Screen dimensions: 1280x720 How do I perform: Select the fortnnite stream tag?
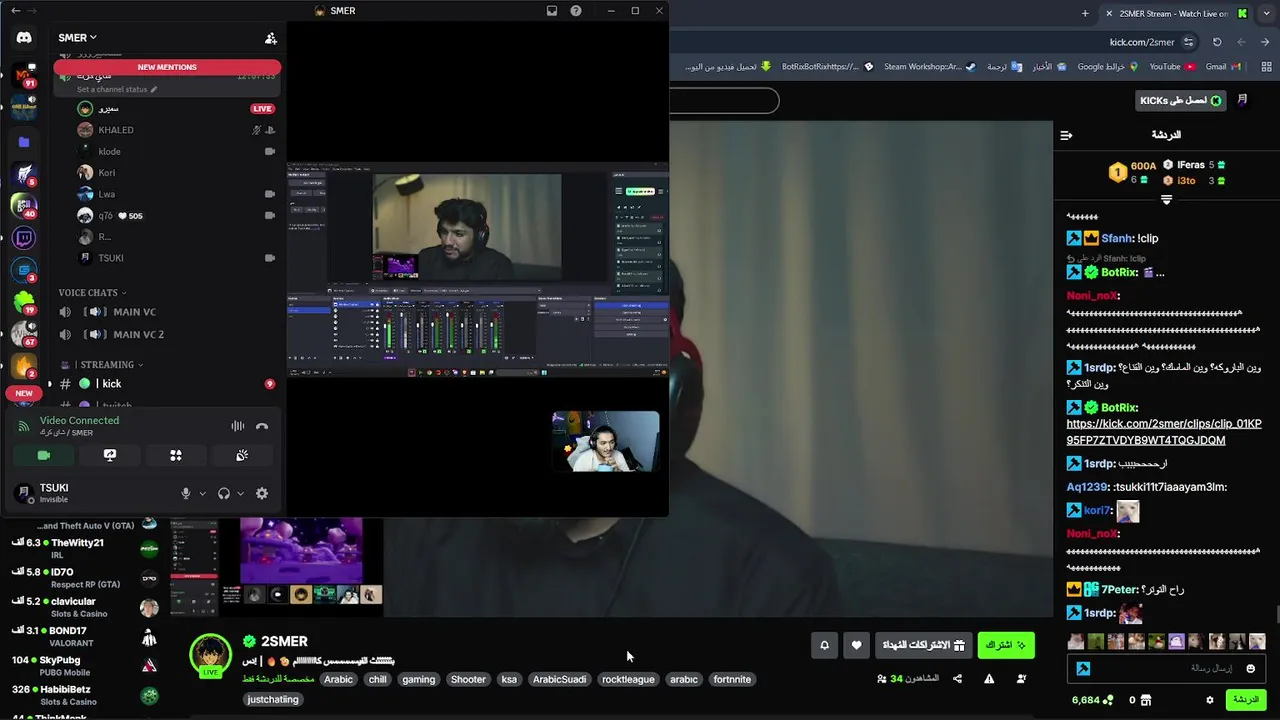coord(732,679)
